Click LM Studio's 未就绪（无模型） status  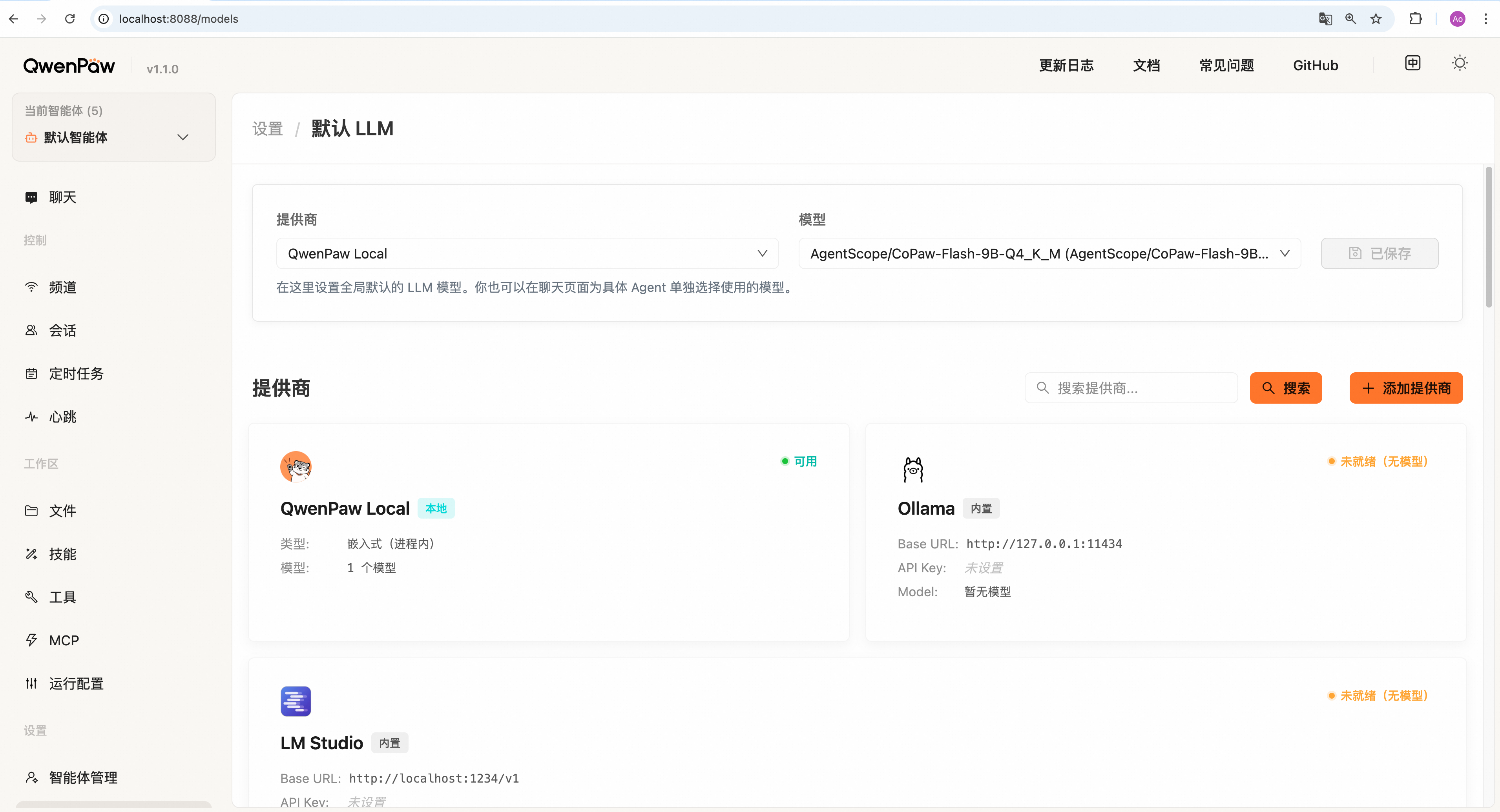1384,695
